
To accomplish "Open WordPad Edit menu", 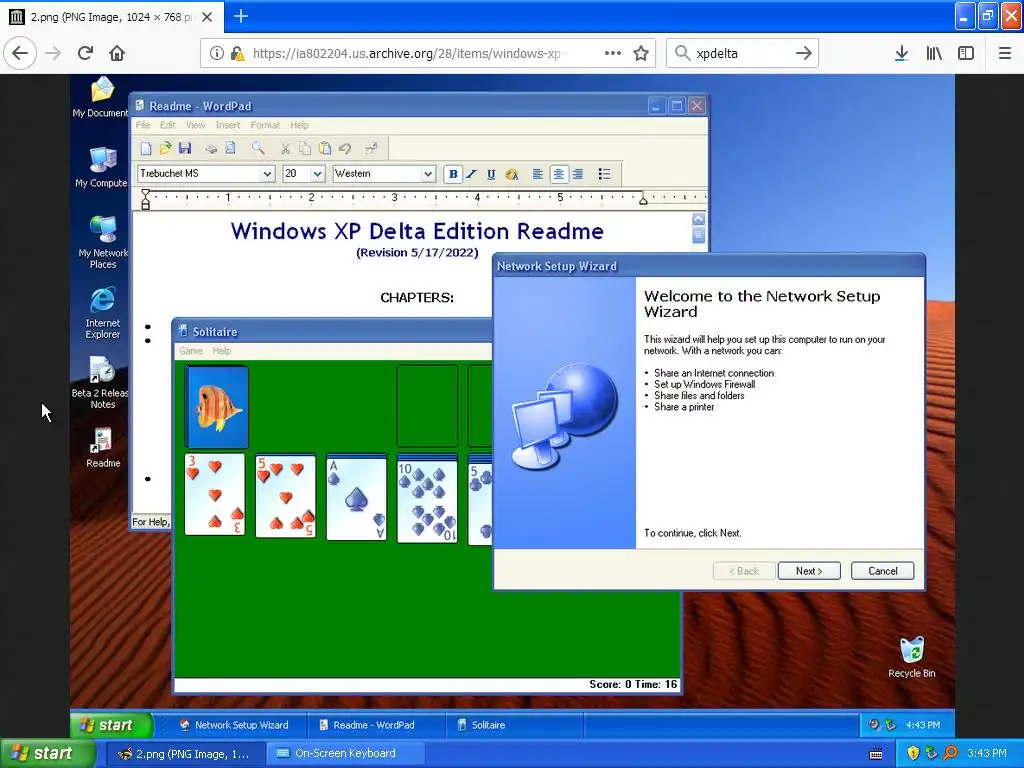I will (x=168, y=125).
